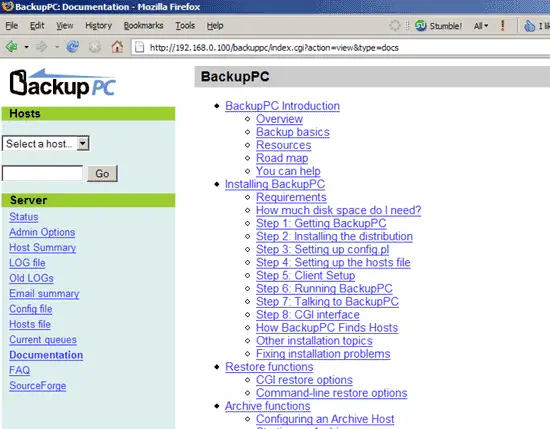Image resolution: width=550 pixels, height=429 pixels.
Task: Jump to the Resources section
Action: tap(283, 145)
